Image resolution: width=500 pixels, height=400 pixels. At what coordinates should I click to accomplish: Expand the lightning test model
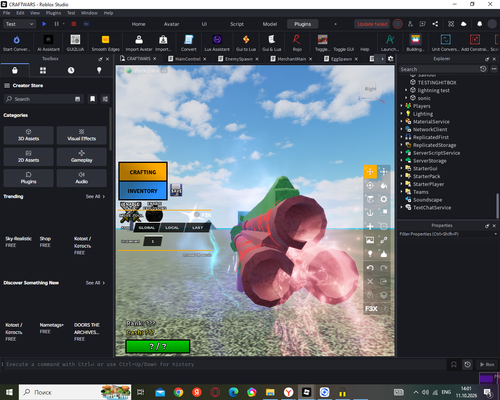coord(406,90)
